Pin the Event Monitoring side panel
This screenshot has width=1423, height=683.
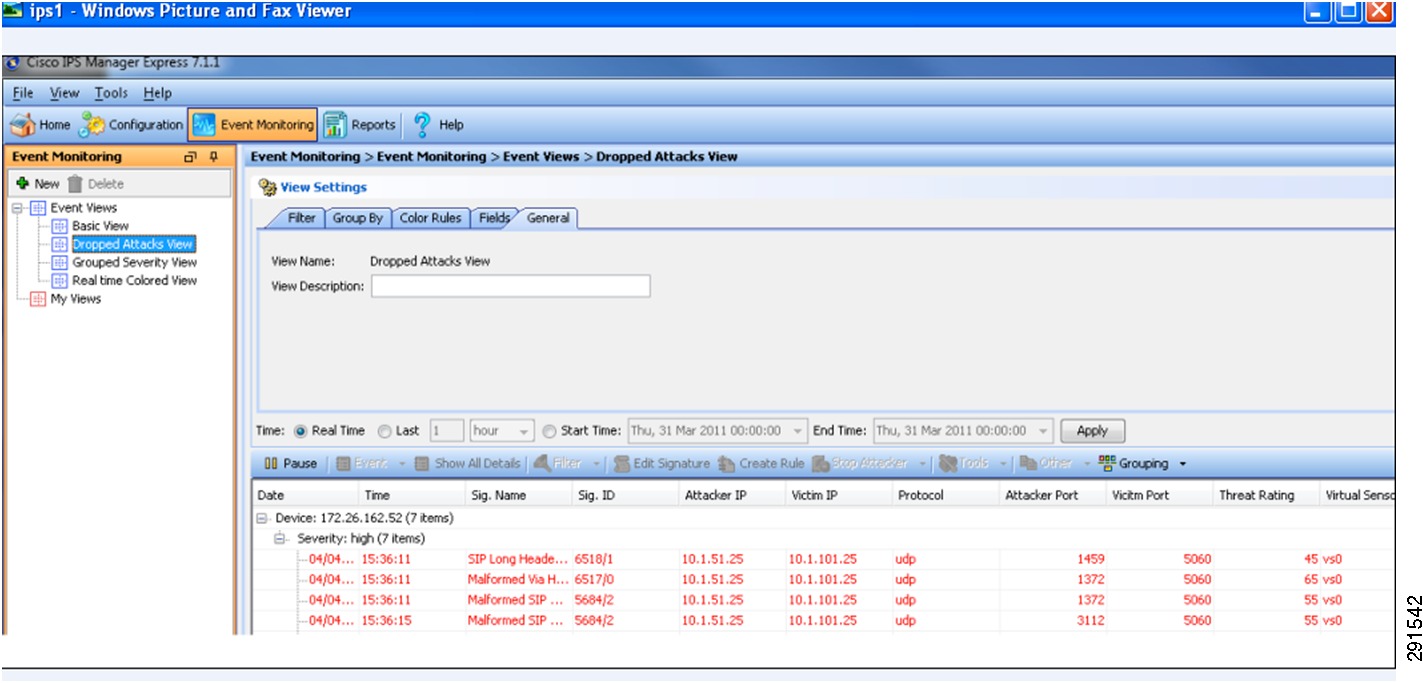point(213,157)
